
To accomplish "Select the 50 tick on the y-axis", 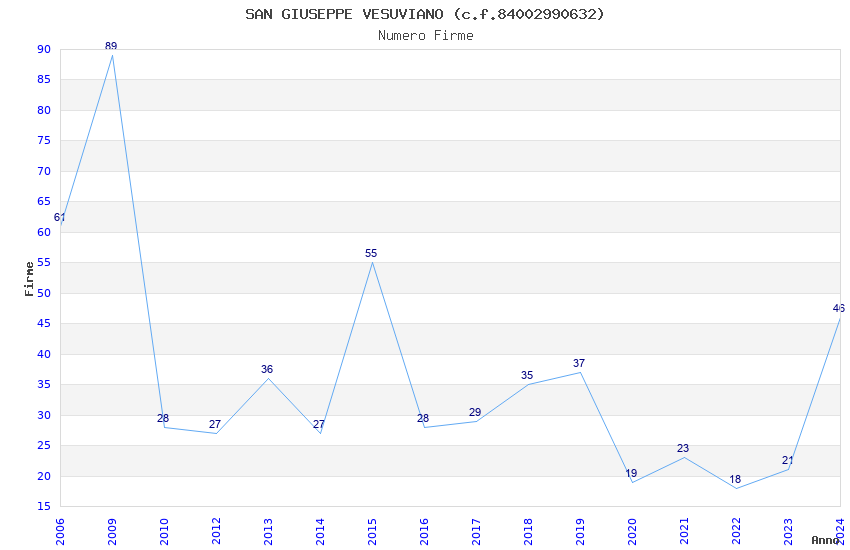I will 43,293.
